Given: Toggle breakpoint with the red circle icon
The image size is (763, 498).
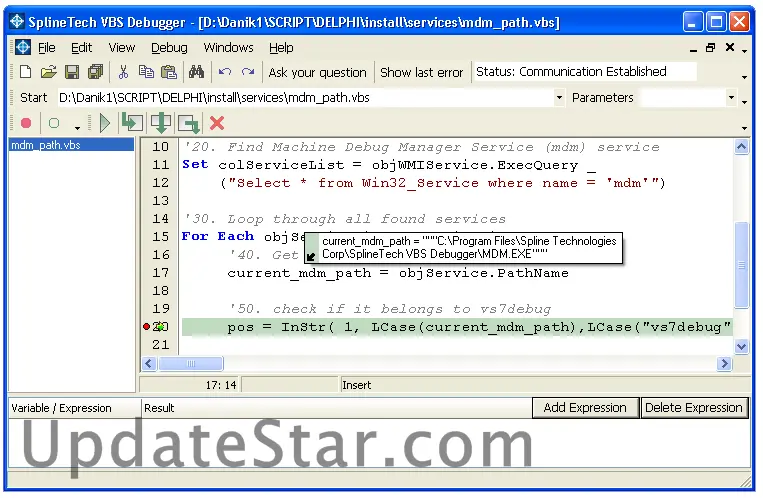Looking at the screenshot, I should tap(26, 123).
